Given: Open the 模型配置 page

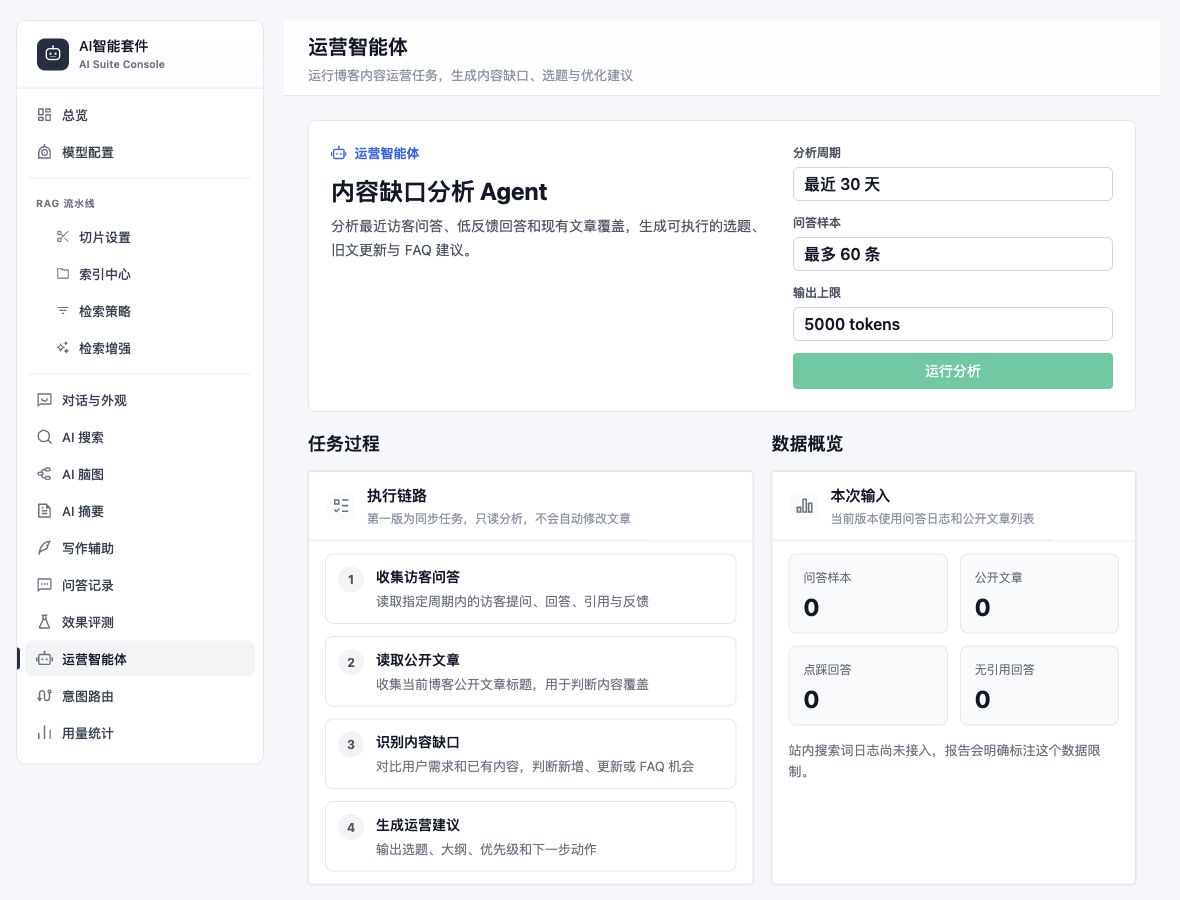Looking at the screenshot, I should [x=140, y=152].
